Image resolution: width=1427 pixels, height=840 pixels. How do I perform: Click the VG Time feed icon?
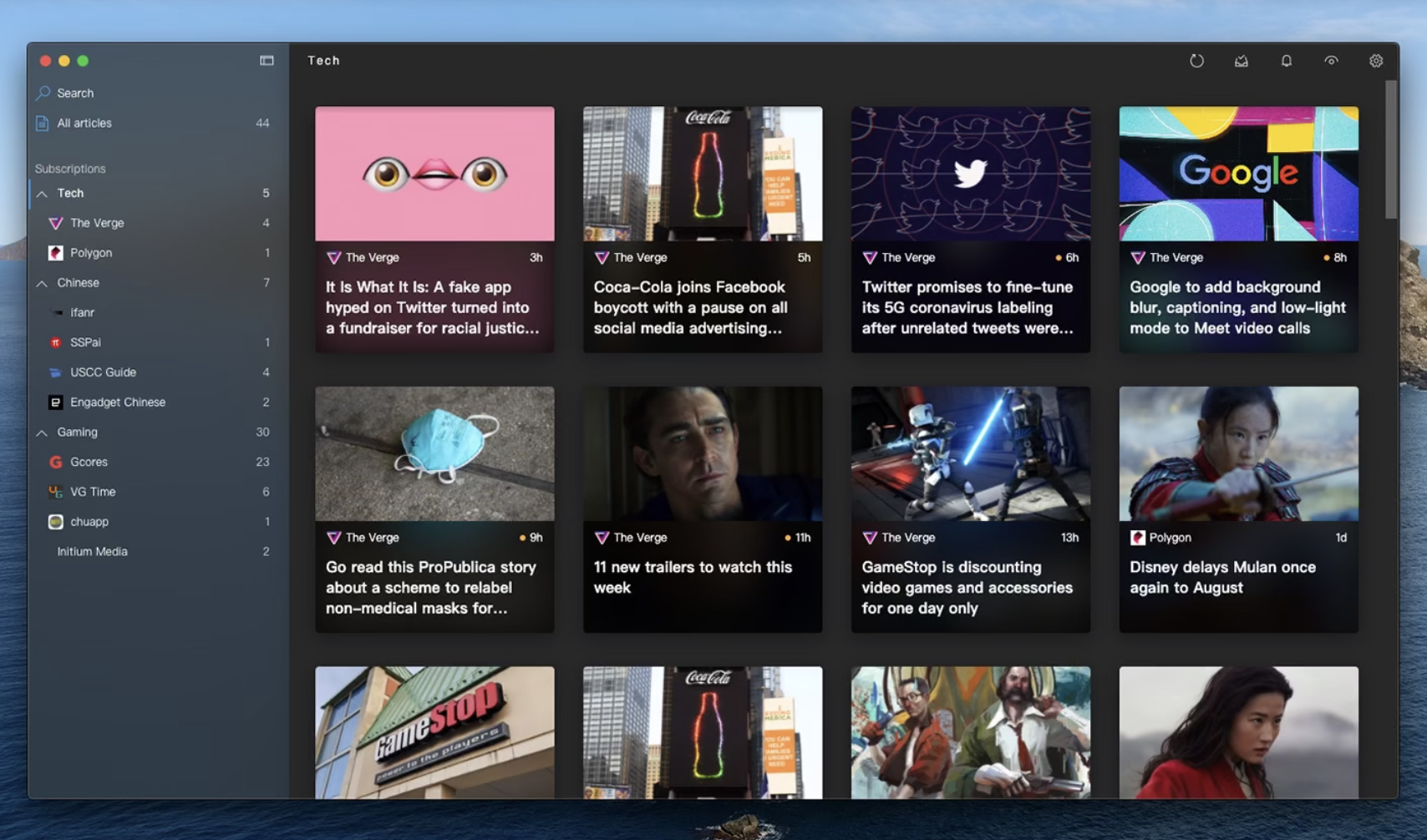point(56,492)
